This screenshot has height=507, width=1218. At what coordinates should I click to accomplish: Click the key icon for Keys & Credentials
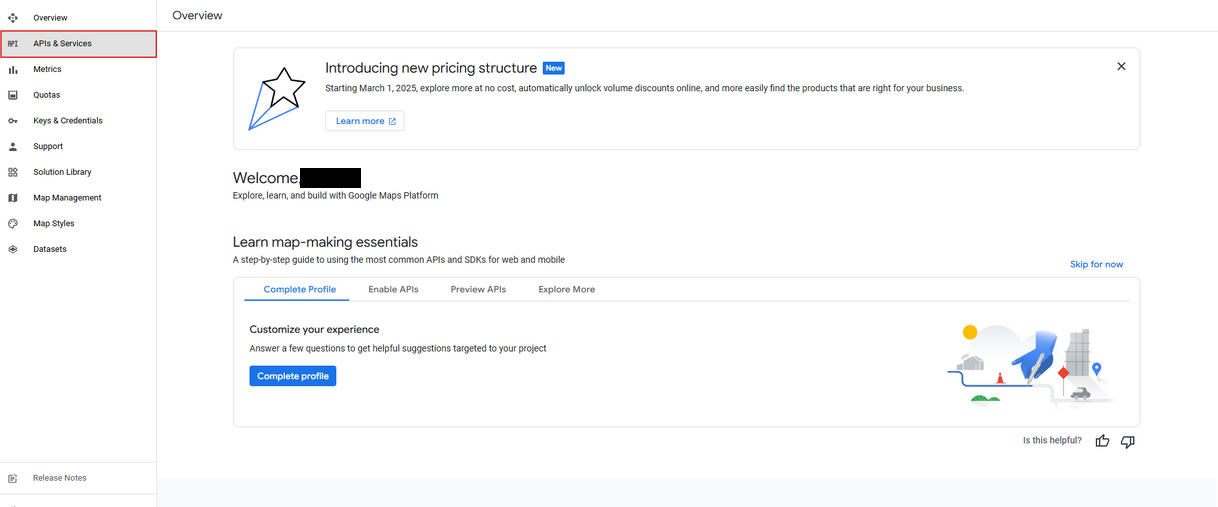[x=13, y=121]
